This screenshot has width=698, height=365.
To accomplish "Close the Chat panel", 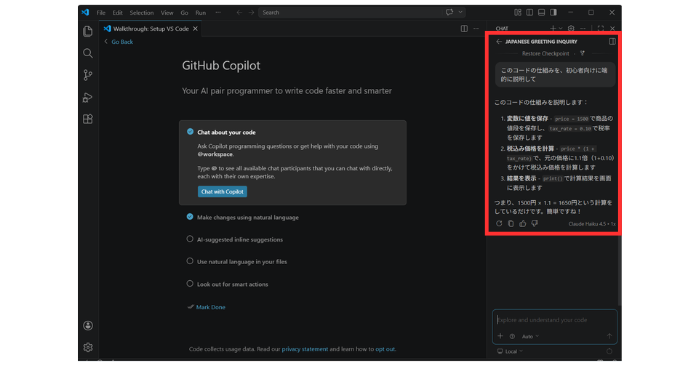I will pyautogui.click(x=613, y=28).
